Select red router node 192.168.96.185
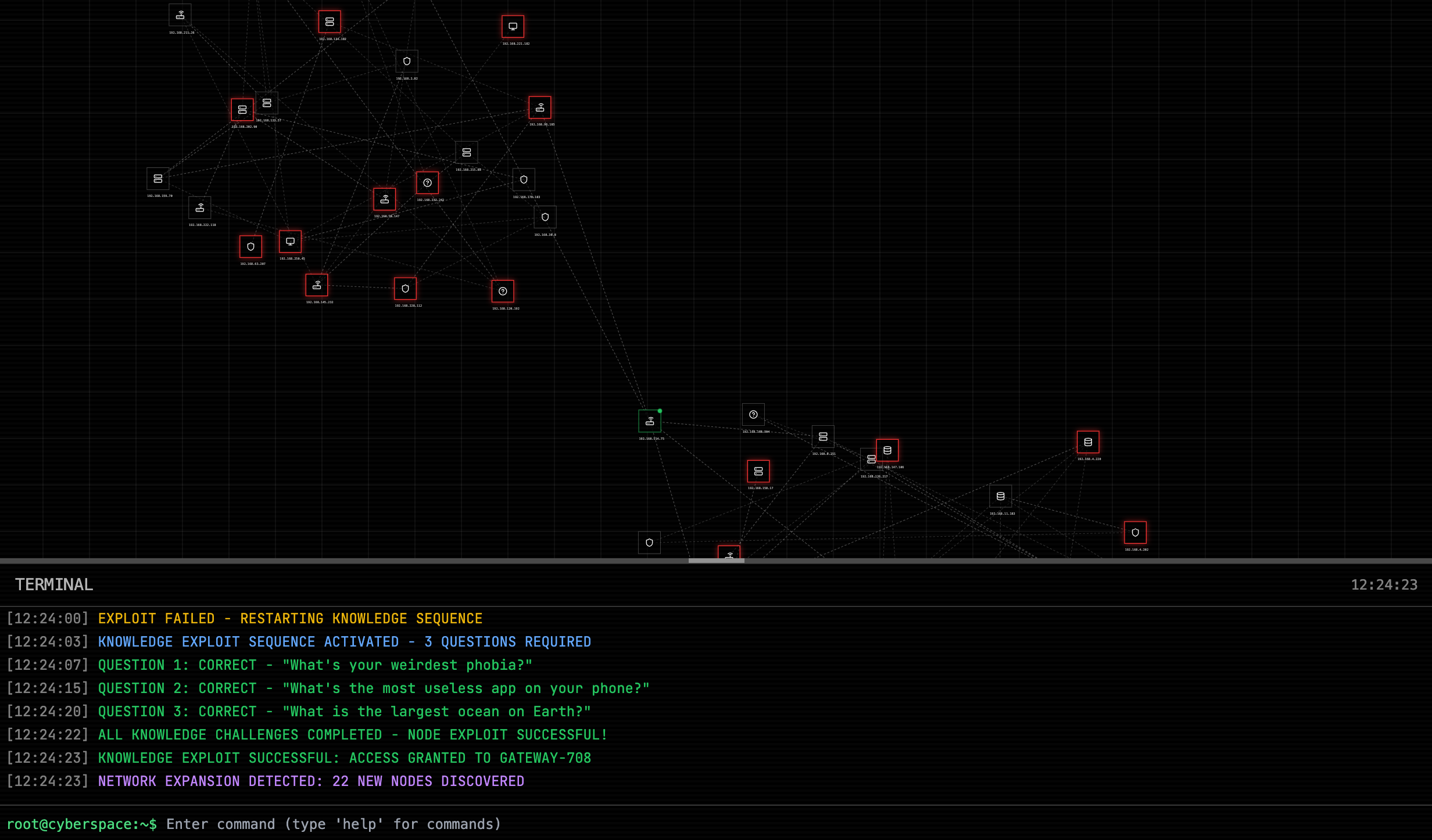This screenshot has height=840, width=1432. coord(540,108)
